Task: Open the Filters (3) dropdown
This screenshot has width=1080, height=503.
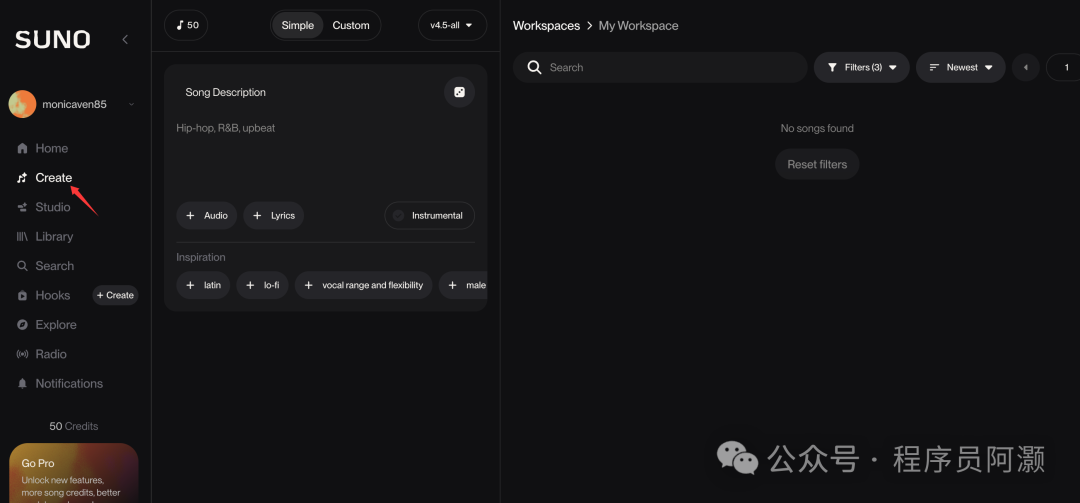Action: [862, 68]
